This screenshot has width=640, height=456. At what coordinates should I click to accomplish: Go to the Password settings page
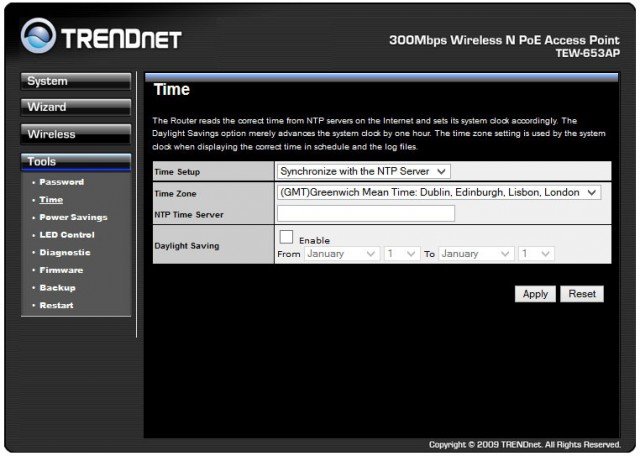click(x=61, y=182)
